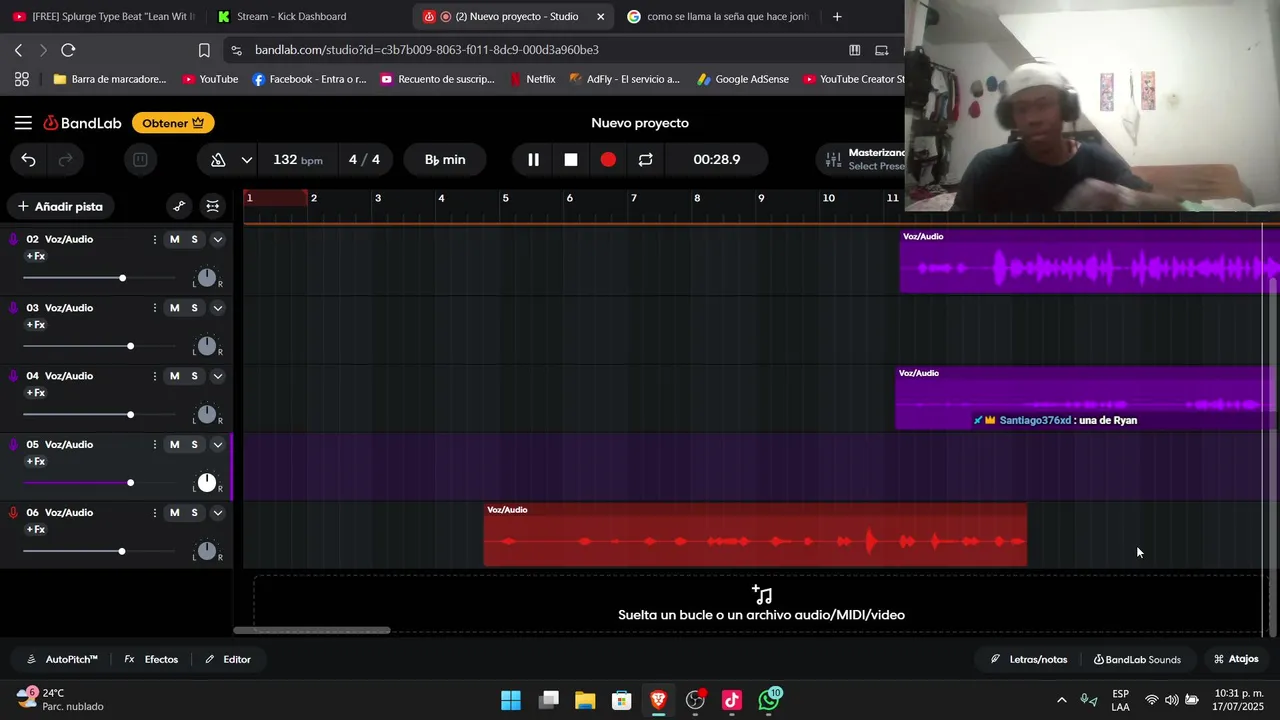1280x720 pixels.
Task: Solo track 04 Voz/Audio
Action: [195, 376]
